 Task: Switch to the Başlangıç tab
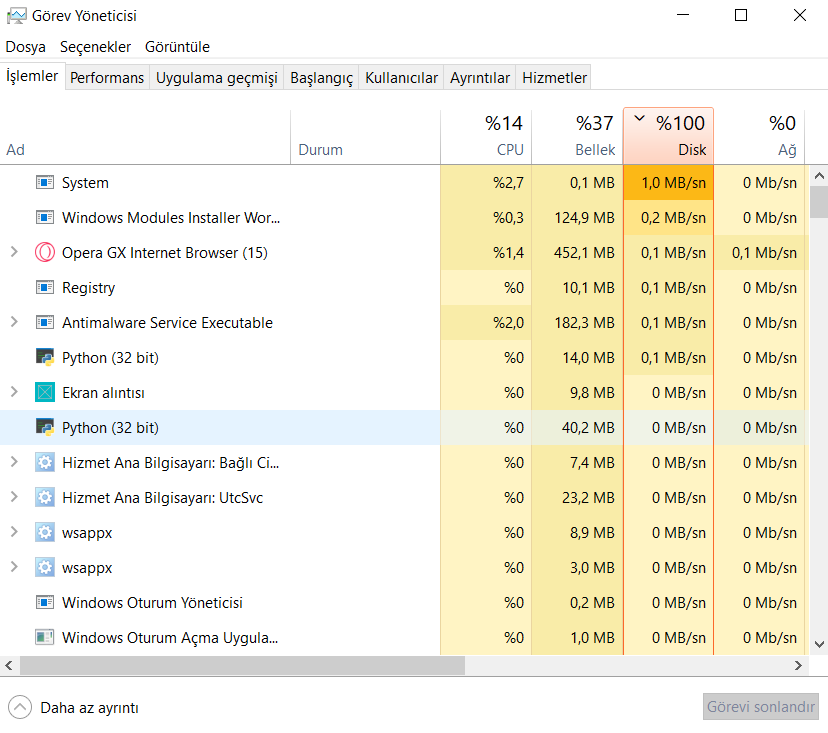(321, 78)
